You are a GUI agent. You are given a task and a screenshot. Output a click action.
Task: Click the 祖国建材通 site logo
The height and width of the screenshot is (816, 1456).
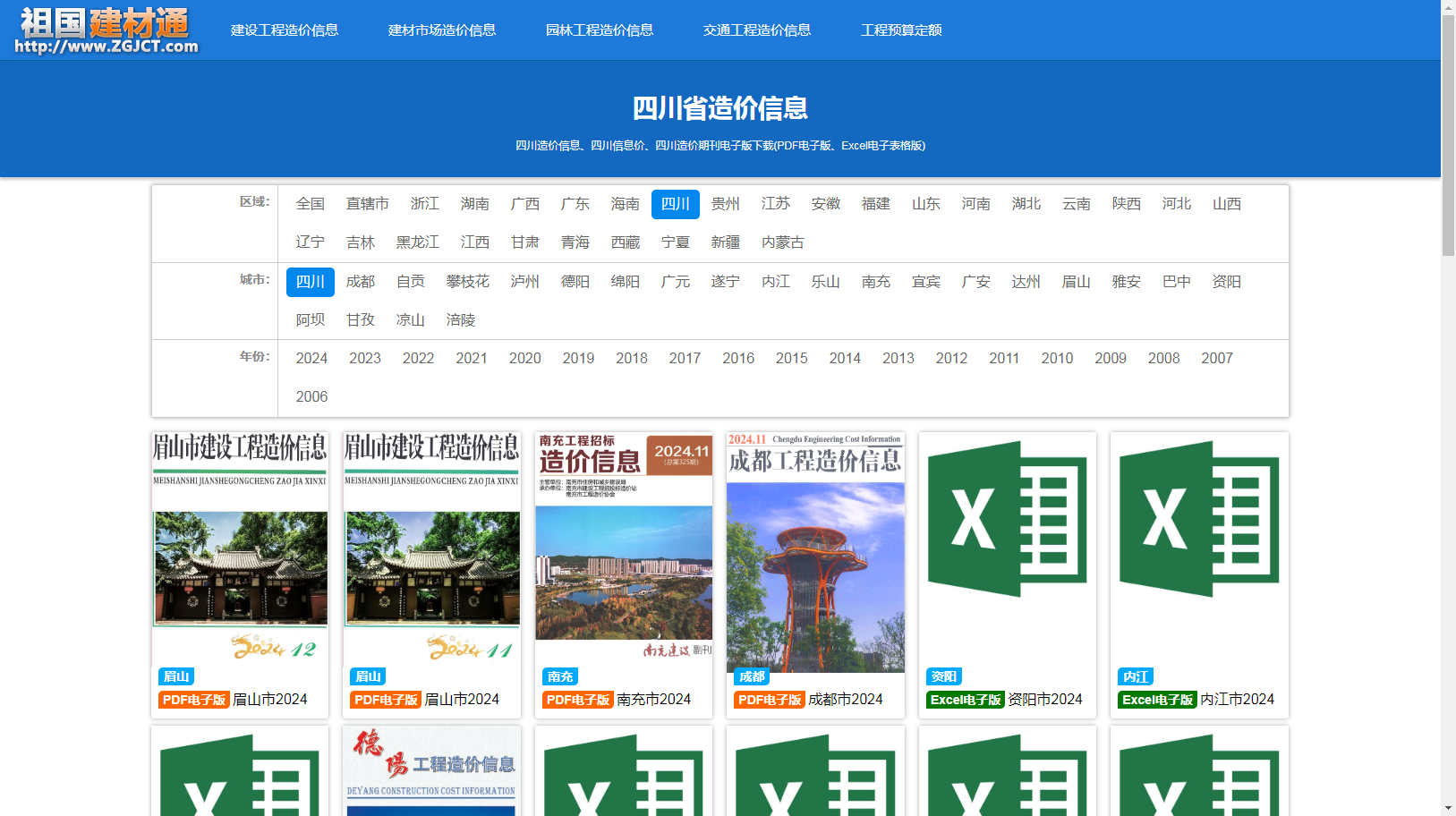pyautogui.click(x=106, y=30)
